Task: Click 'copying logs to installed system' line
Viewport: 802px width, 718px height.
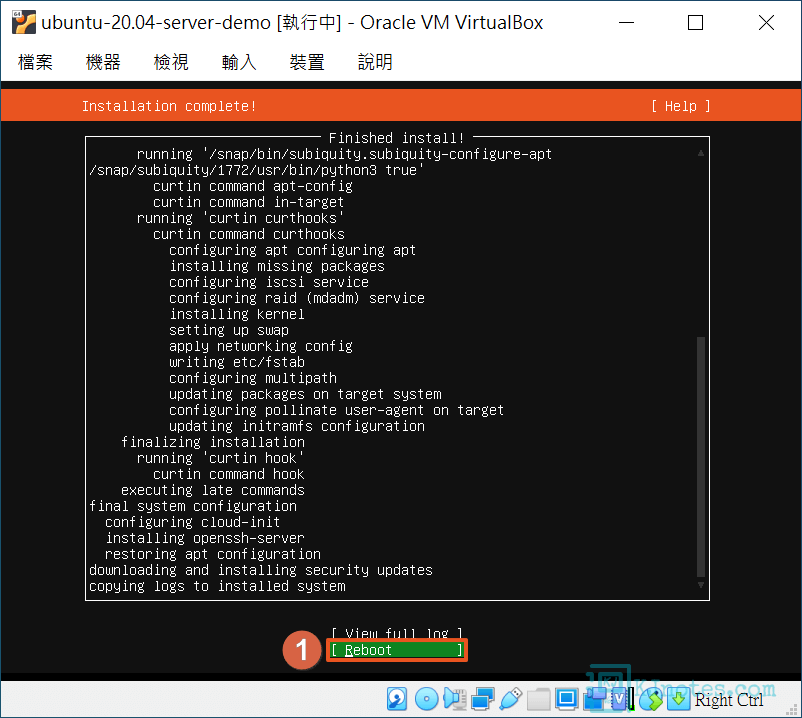Action: (x=217, y=586)
